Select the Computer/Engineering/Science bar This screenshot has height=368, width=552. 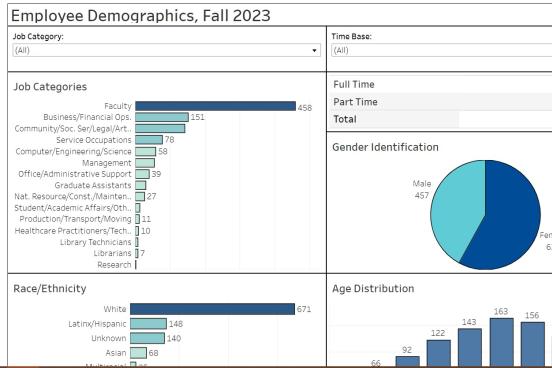click(145, 151)
